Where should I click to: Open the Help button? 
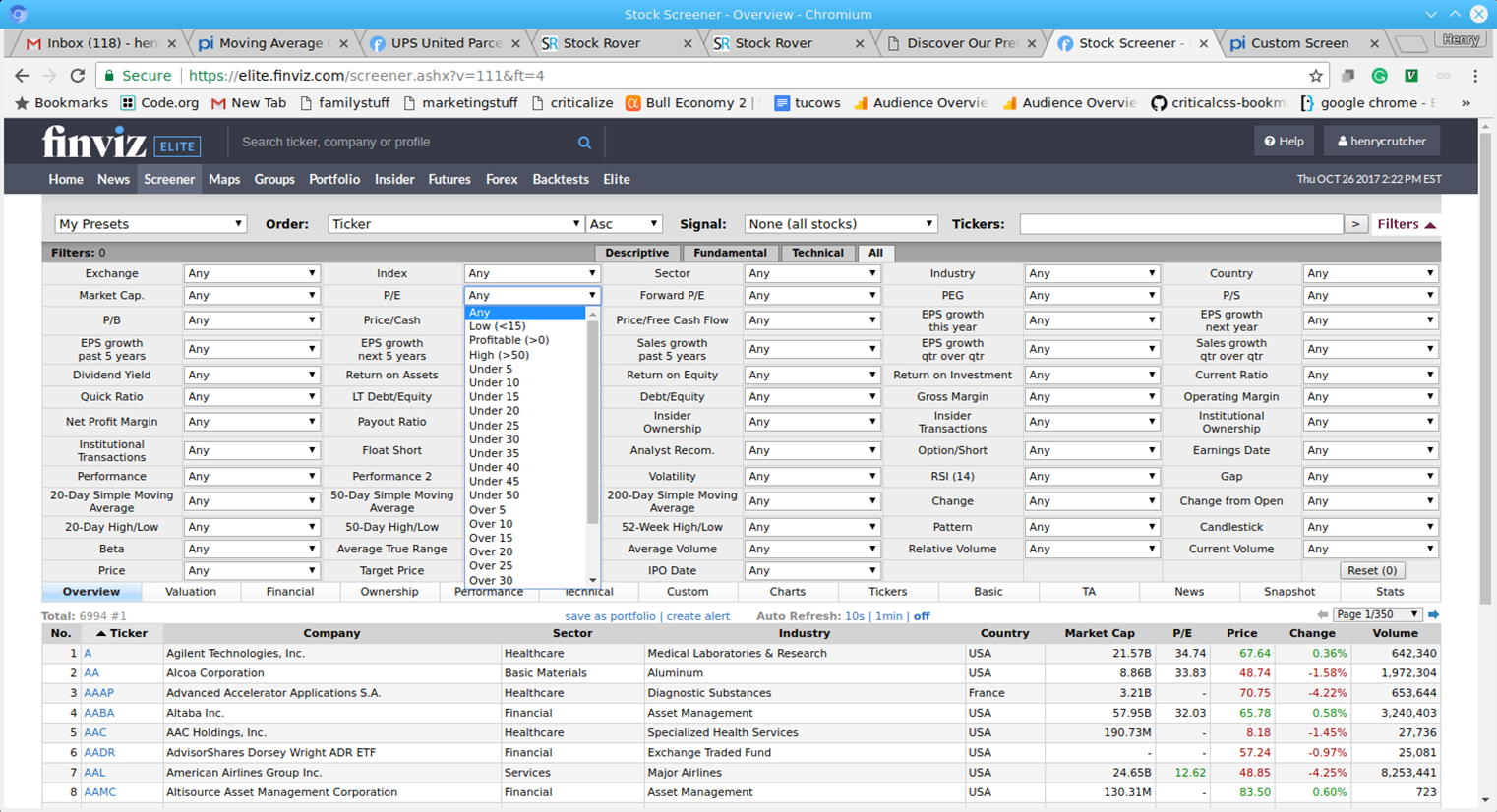click(1284, 142)
